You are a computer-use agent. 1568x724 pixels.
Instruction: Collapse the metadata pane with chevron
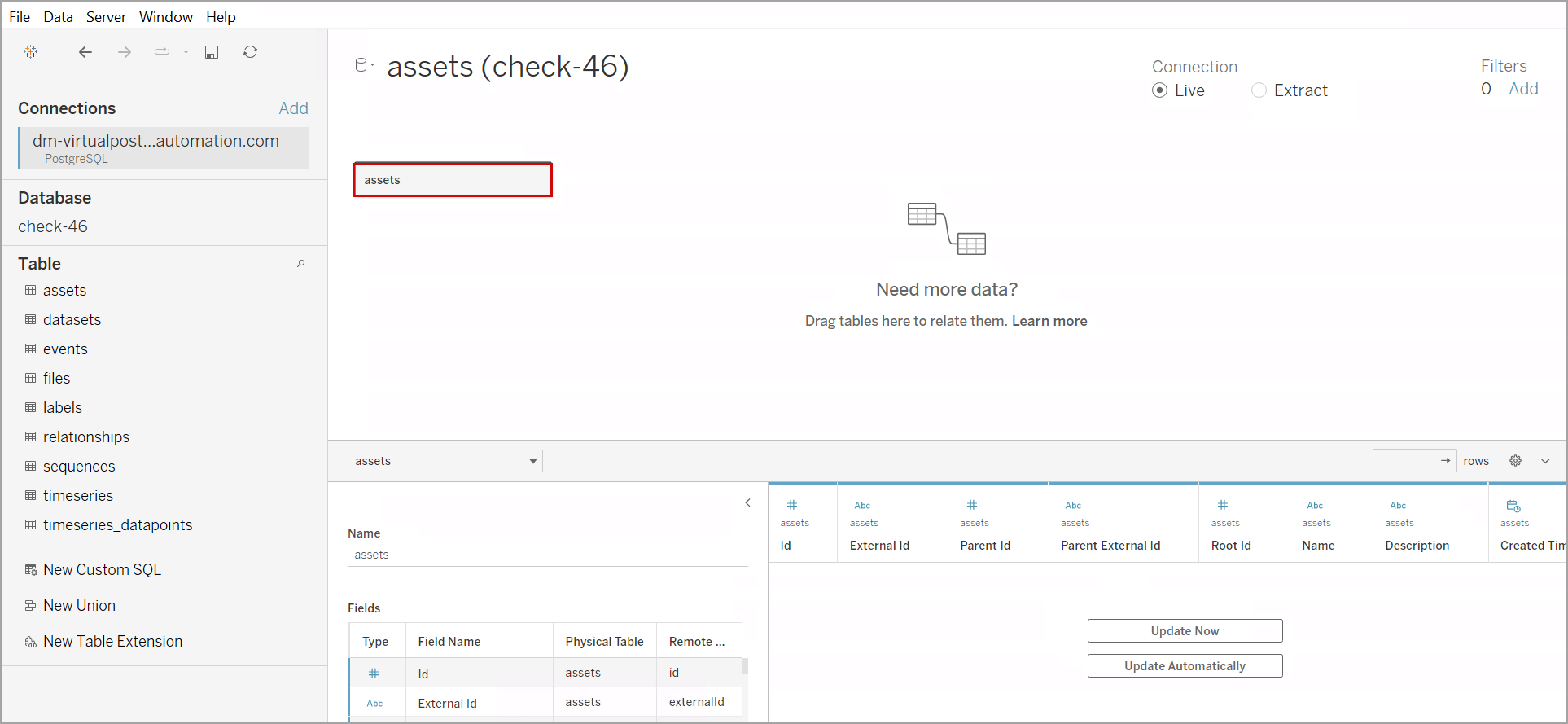point(747,503)
